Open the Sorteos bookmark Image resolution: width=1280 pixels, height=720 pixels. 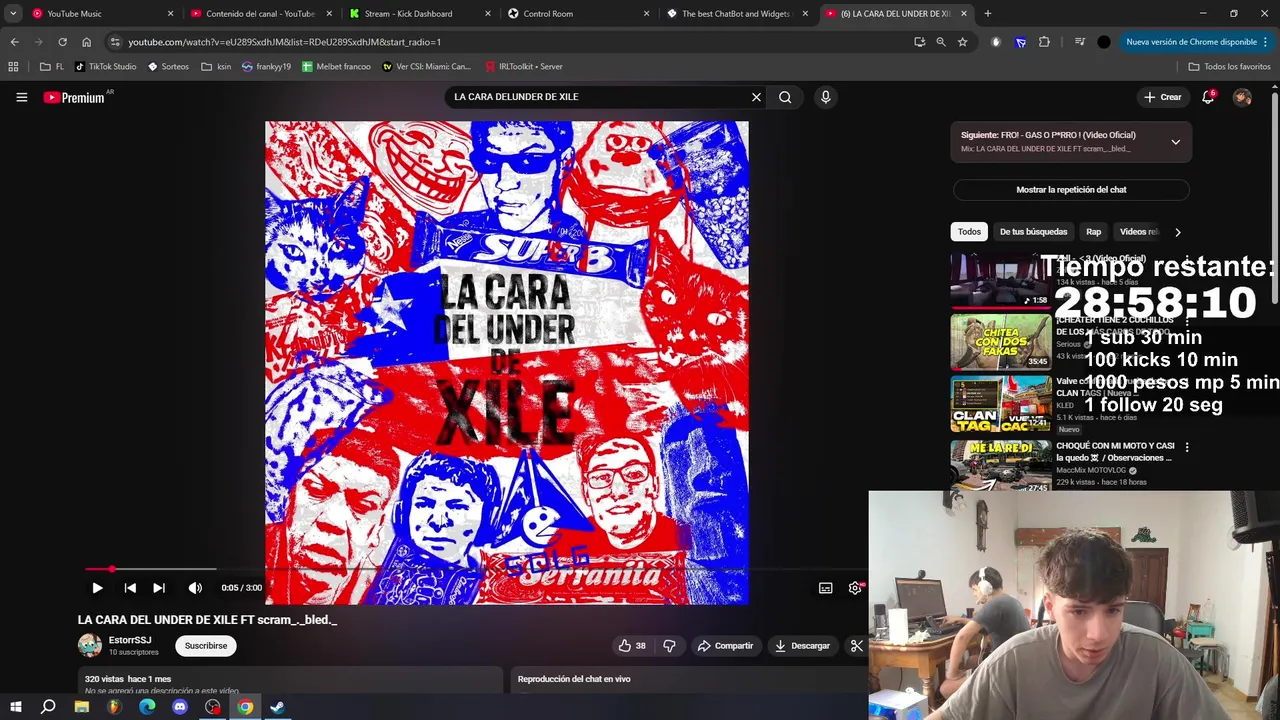pyautogui.click(x=168, y=67)
